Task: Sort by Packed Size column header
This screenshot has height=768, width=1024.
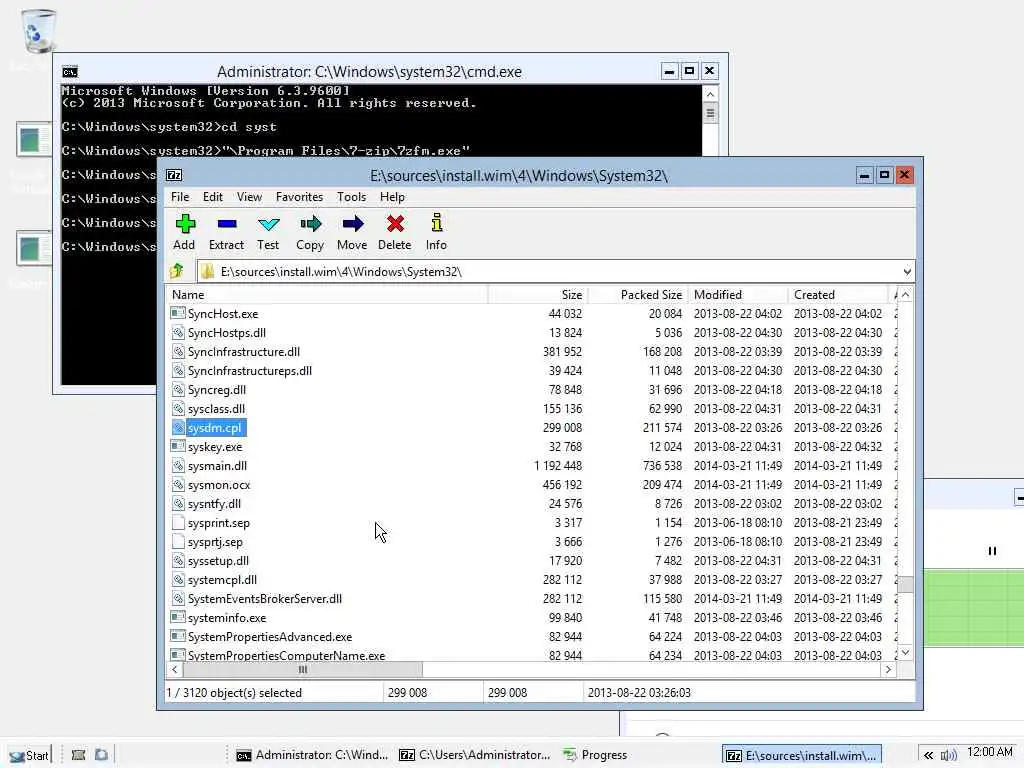Action: (637, 295)
